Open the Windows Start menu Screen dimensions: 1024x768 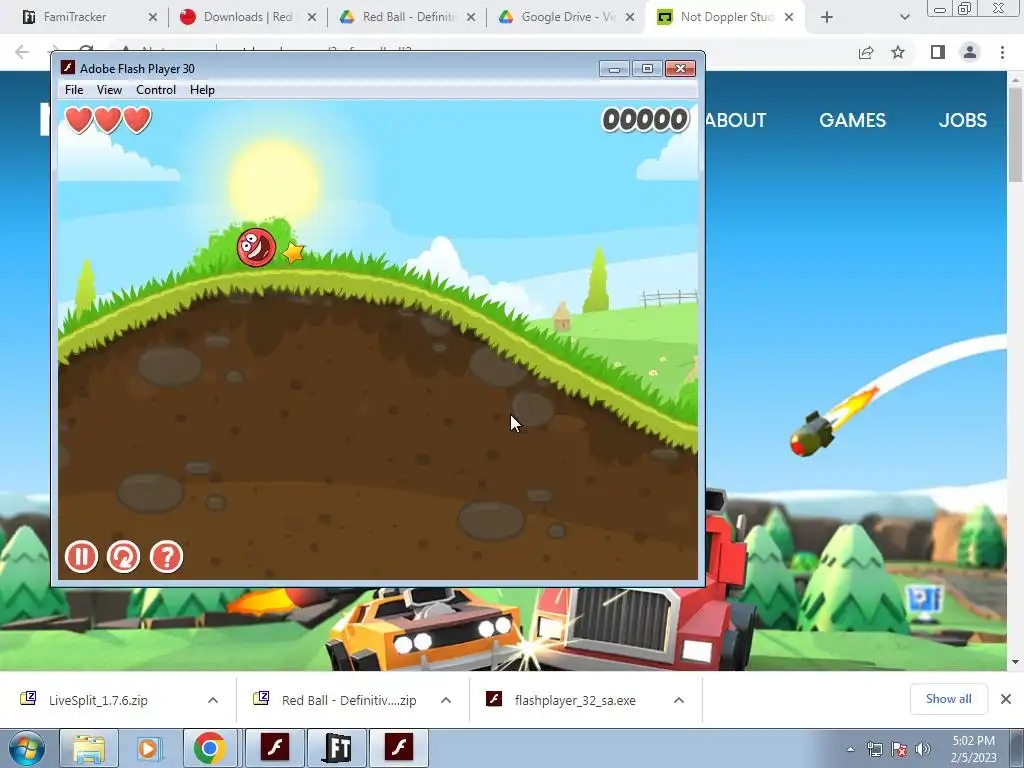click(27, 748)
